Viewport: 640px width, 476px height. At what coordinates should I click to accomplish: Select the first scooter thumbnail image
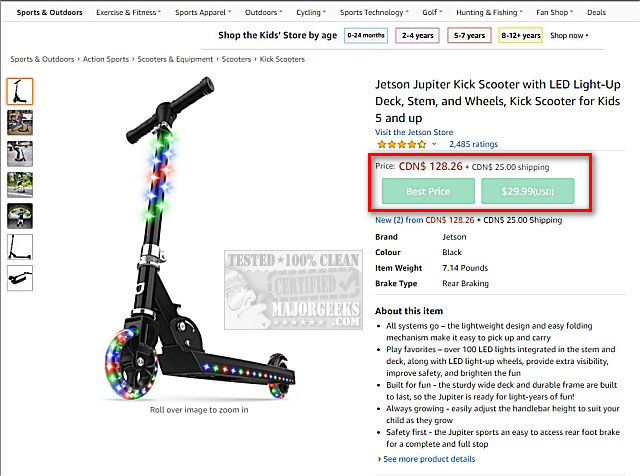pyautogui.click(x=20, y=91)
